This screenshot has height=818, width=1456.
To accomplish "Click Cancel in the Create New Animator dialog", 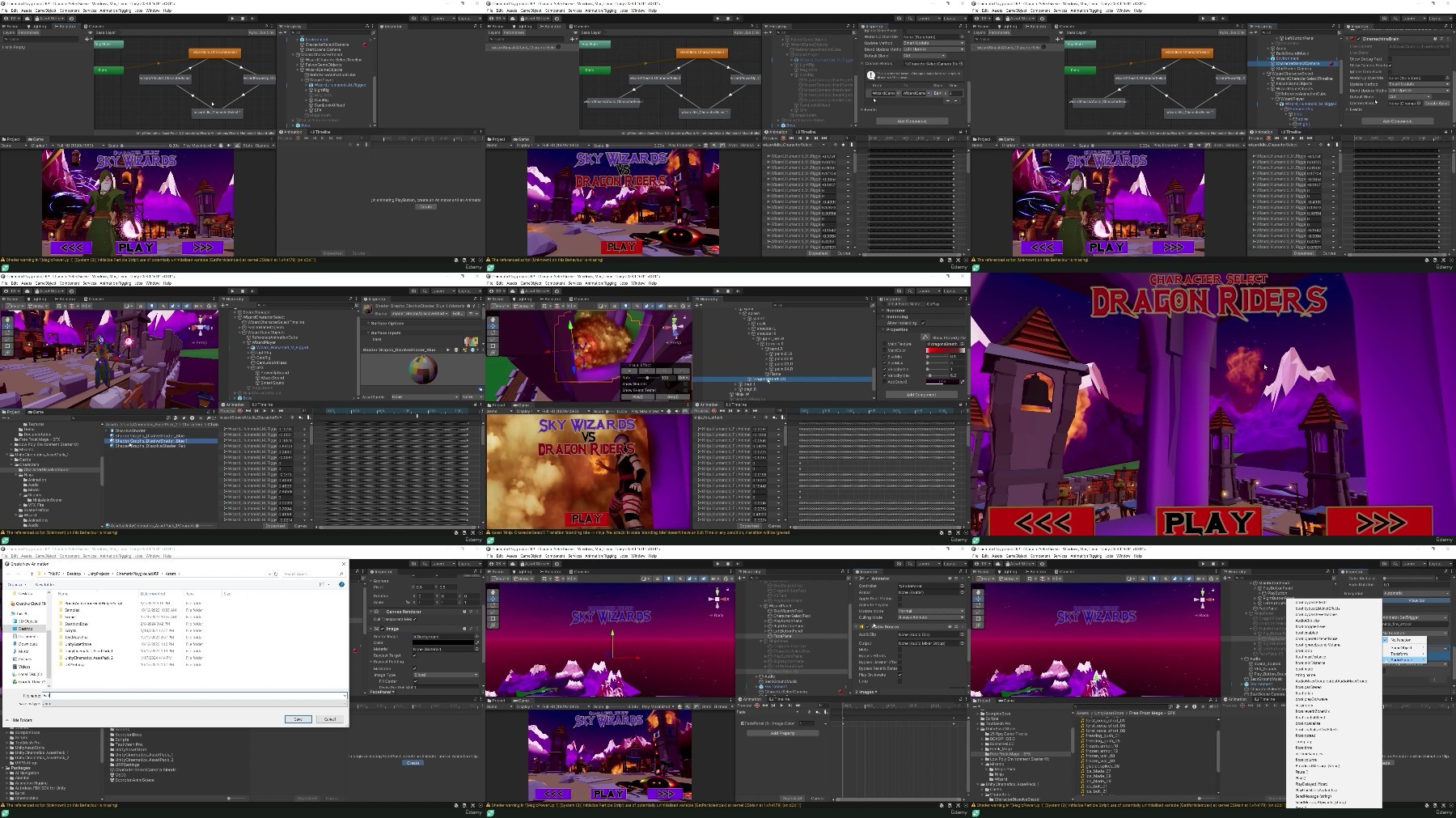I will click(330, 719).
